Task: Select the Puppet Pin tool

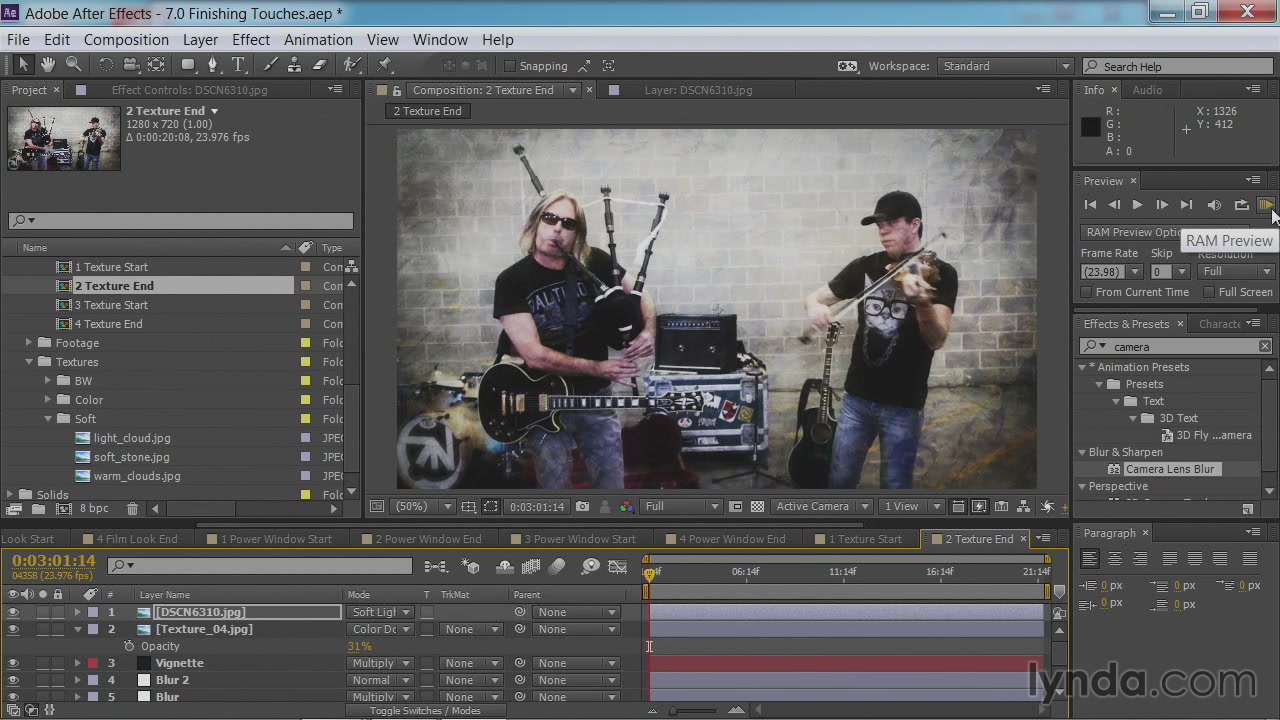Action: click(384, 65)
